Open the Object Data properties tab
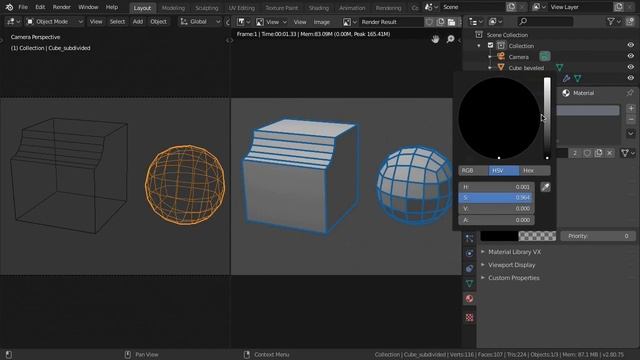Screen dimensions: 640x360 pos(469,284)
